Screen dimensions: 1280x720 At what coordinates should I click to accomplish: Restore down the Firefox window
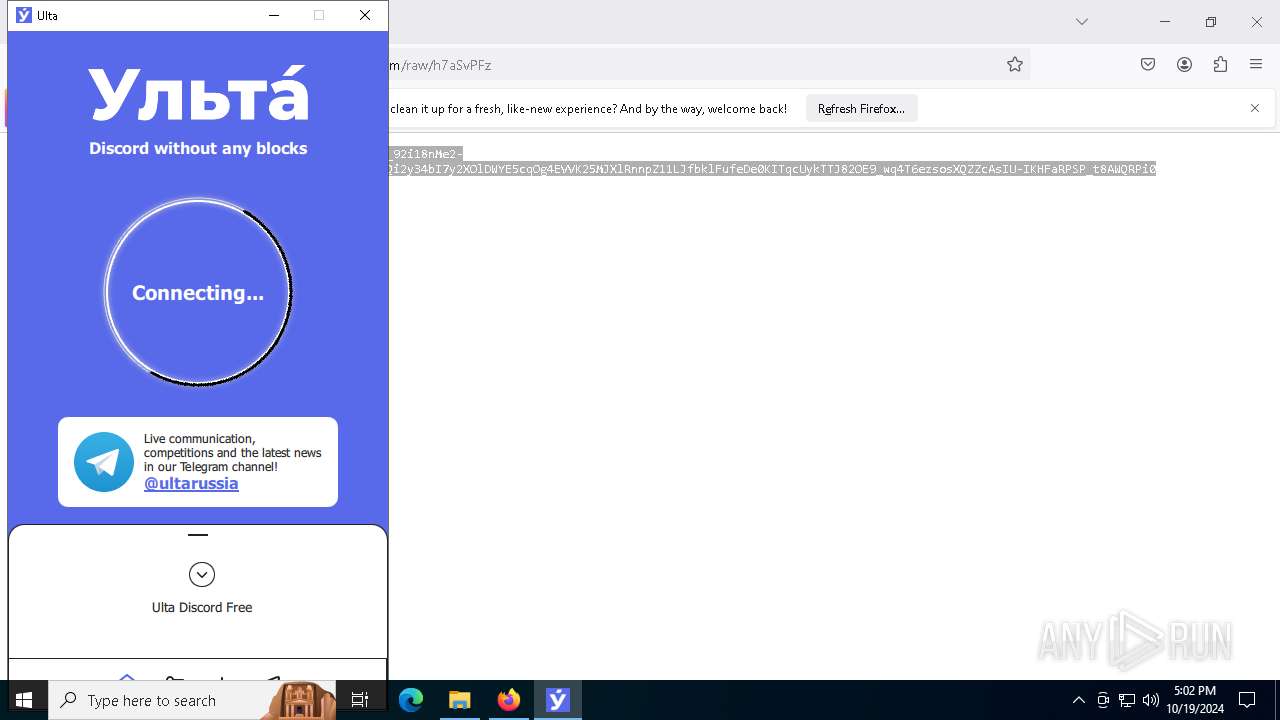coord(1211,22)
